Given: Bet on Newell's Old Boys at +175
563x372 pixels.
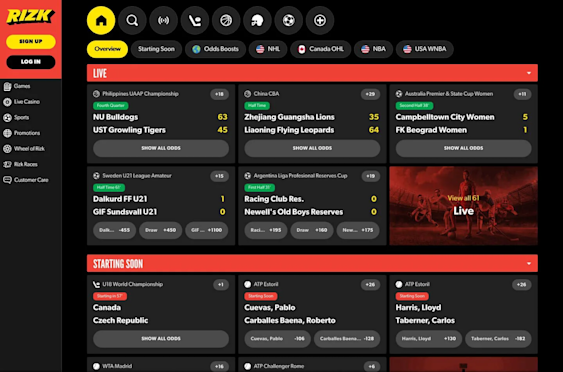Looking at the screenshot, I should 358,230.
